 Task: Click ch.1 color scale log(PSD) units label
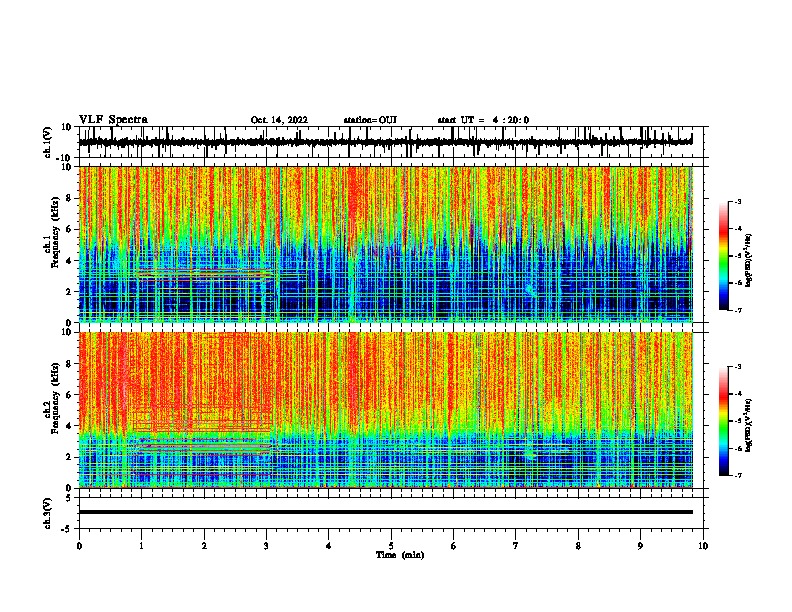[749, 260]
